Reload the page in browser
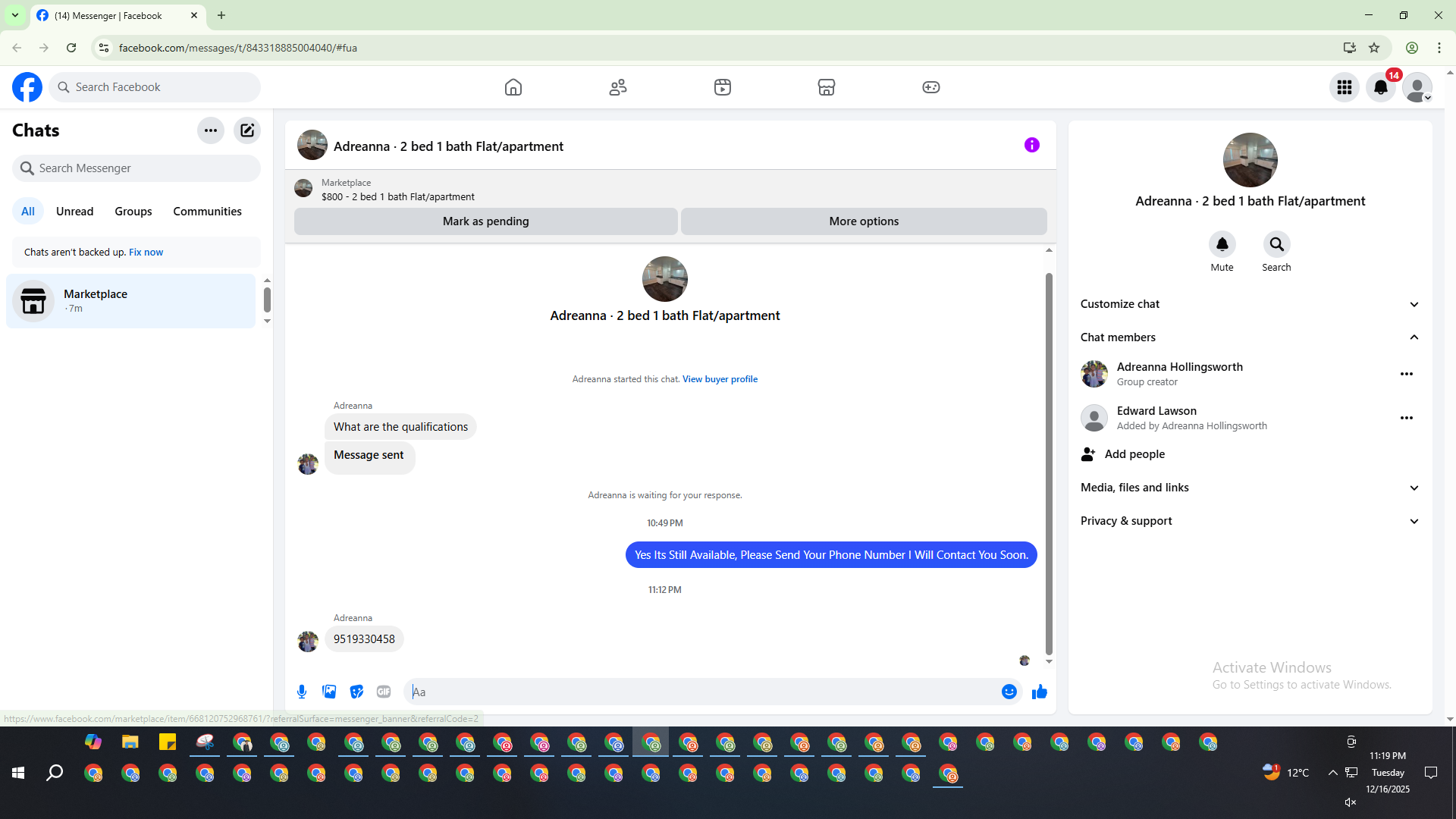The image size is (1456, 819). click(x=71, y=48)
